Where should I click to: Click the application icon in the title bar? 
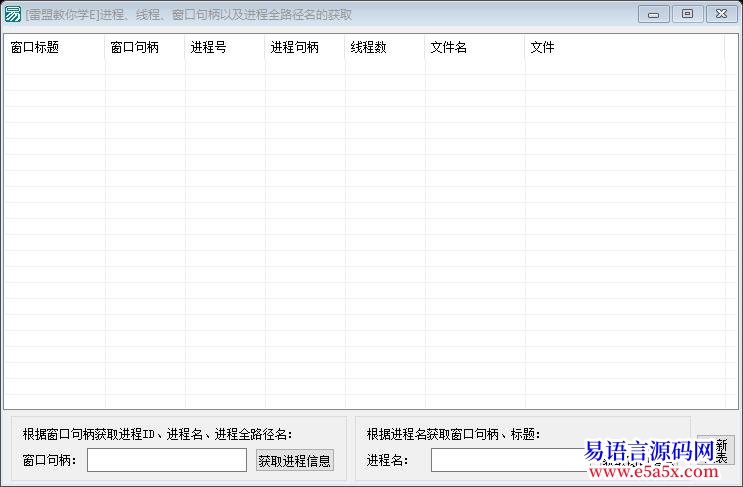click(12, 14)
